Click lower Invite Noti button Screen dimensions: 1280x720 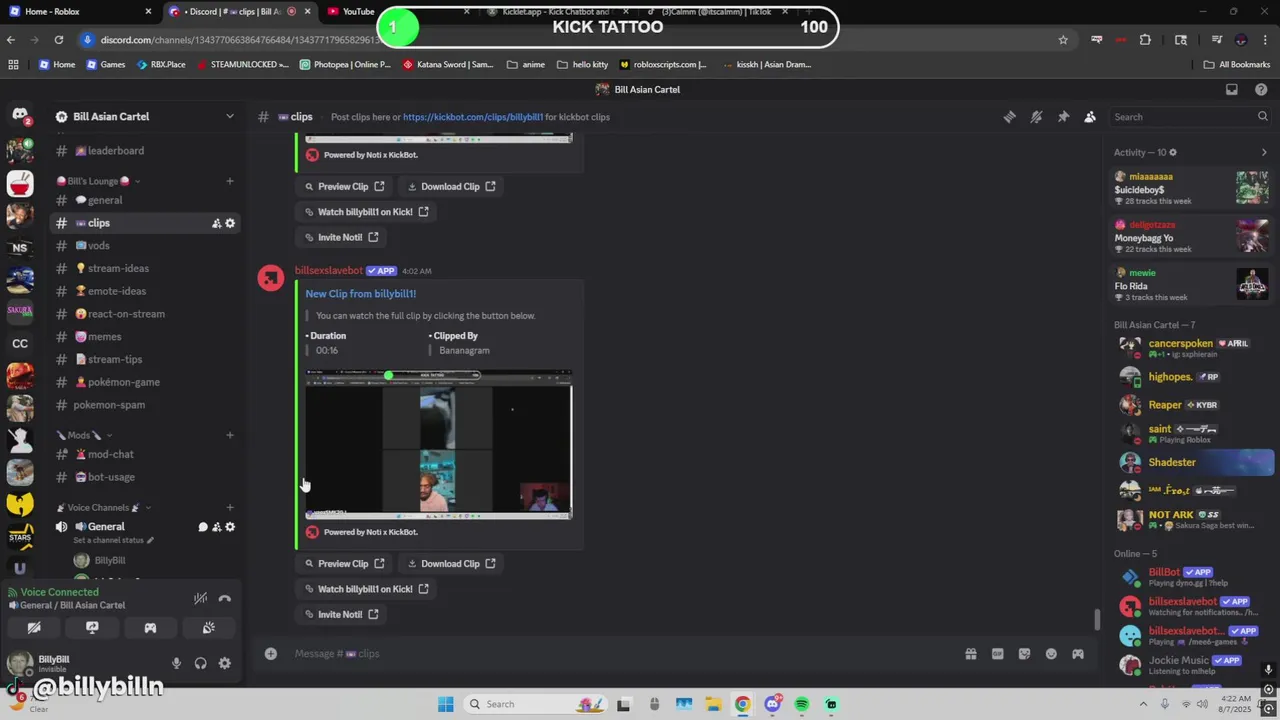(342, 615)
